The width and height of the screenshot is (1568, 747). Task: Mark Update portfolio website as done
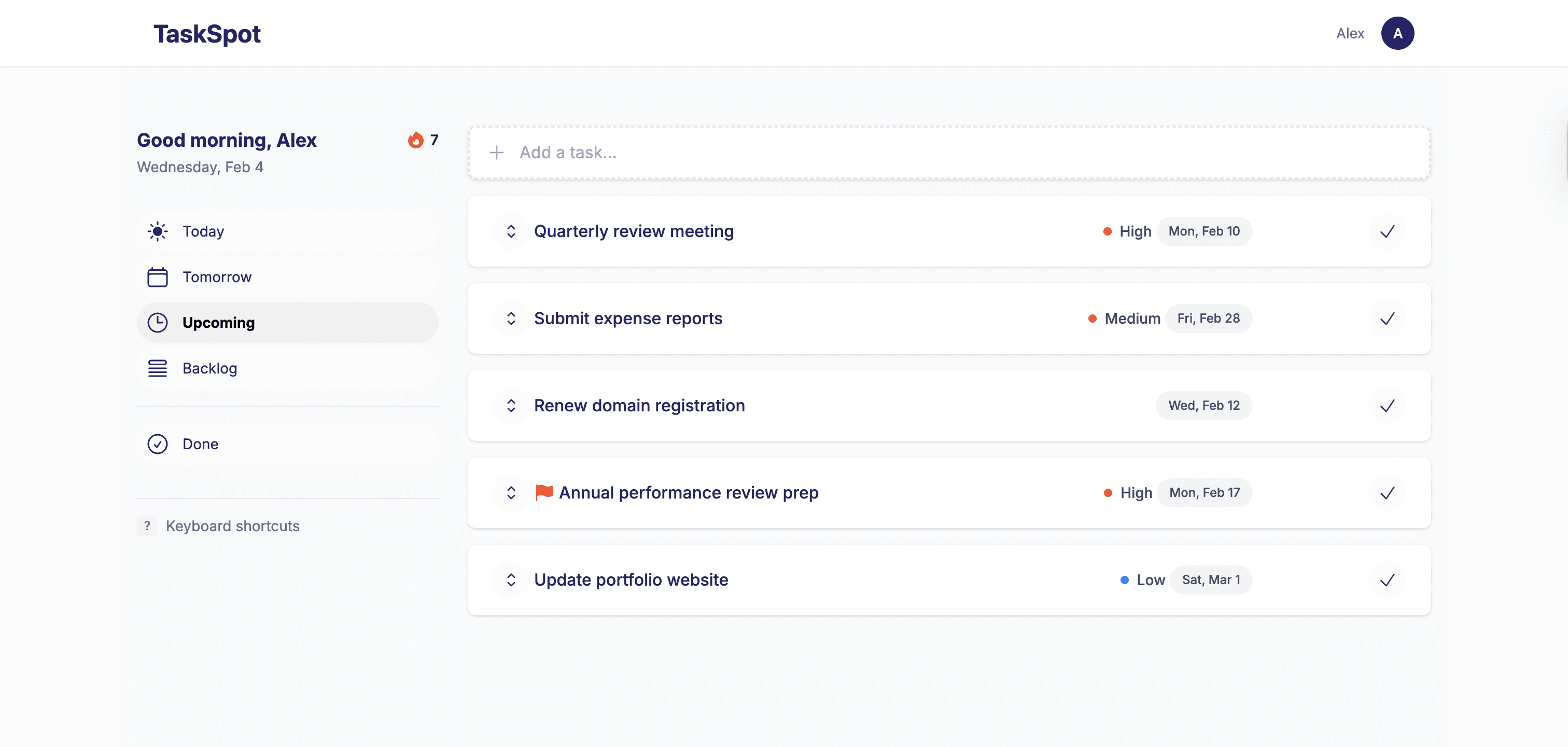[1387, 579]
